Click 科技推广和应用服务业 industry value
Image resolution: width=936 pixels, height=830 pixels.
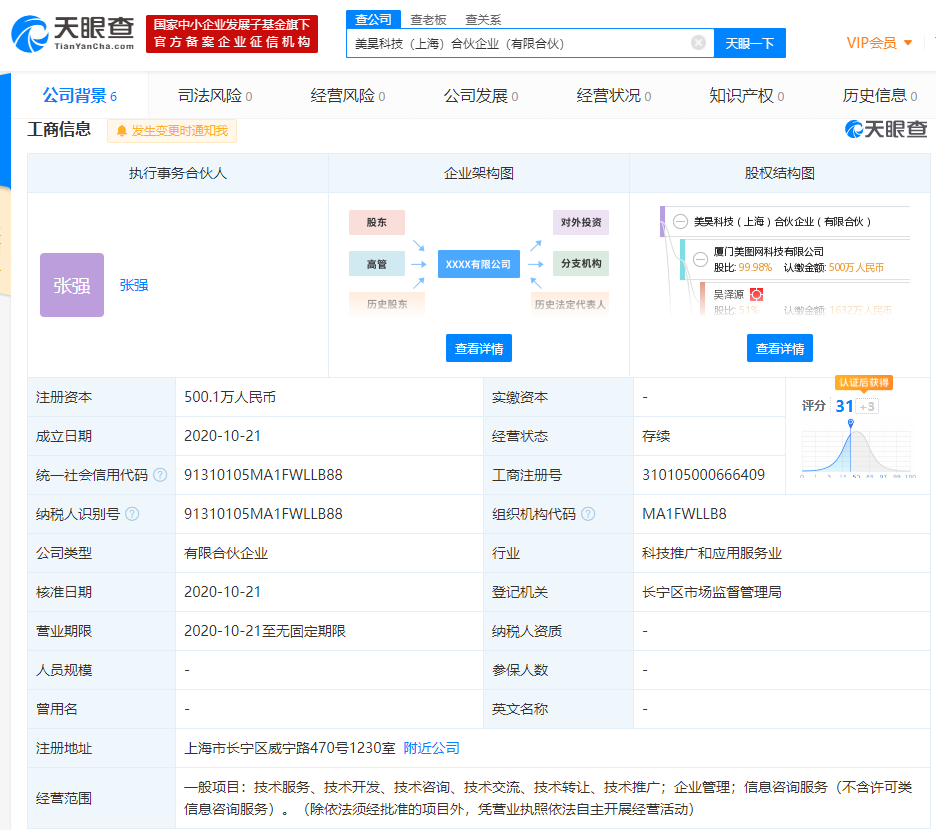click(712, 553)
